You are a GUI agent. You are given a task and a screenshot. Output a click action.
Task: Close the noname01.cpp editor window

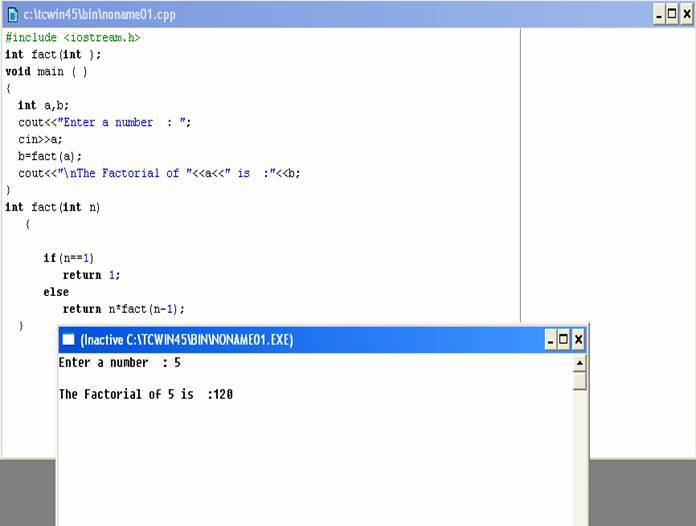687,15
